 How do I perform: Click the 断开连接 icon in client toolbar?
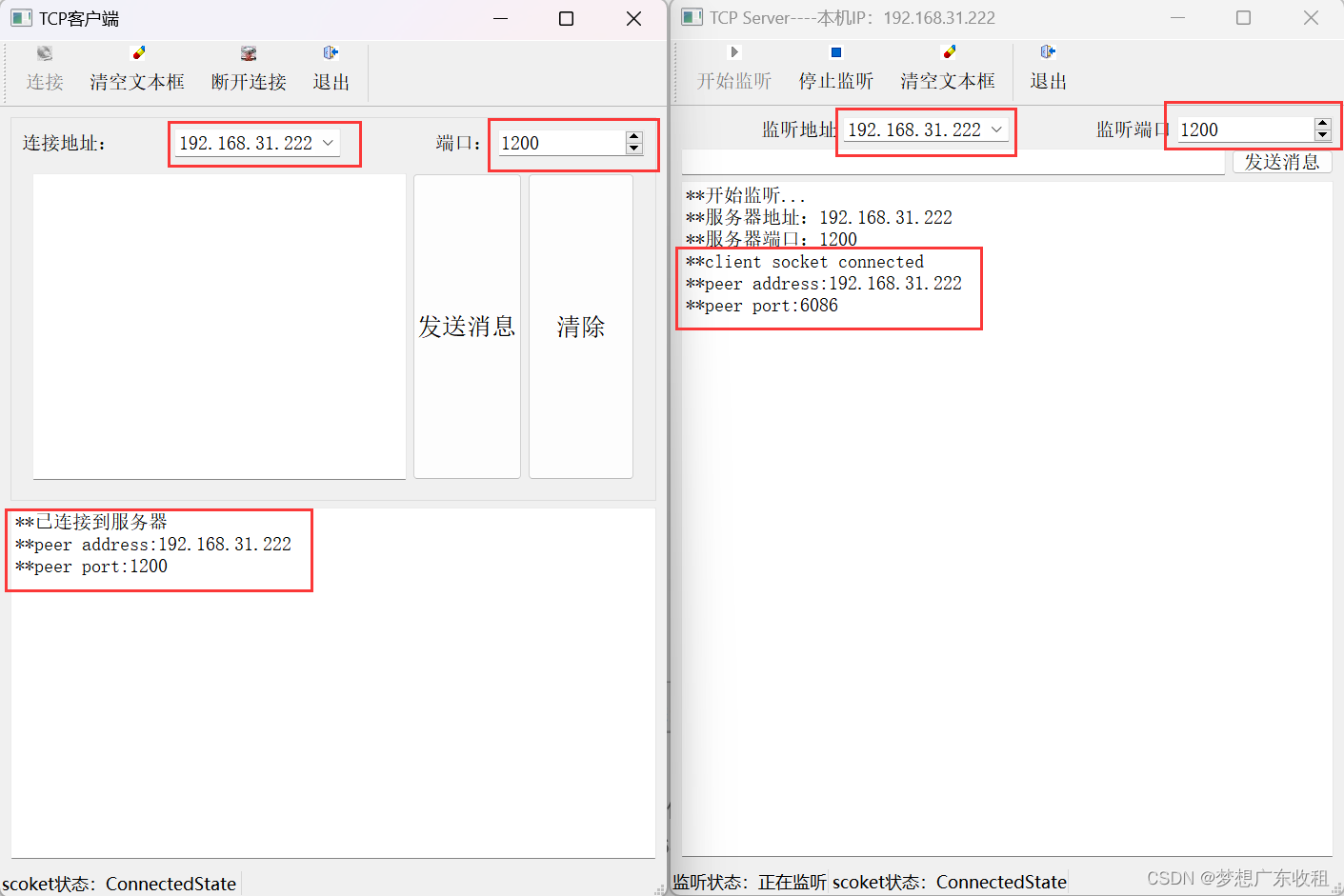tap(249, 53)
